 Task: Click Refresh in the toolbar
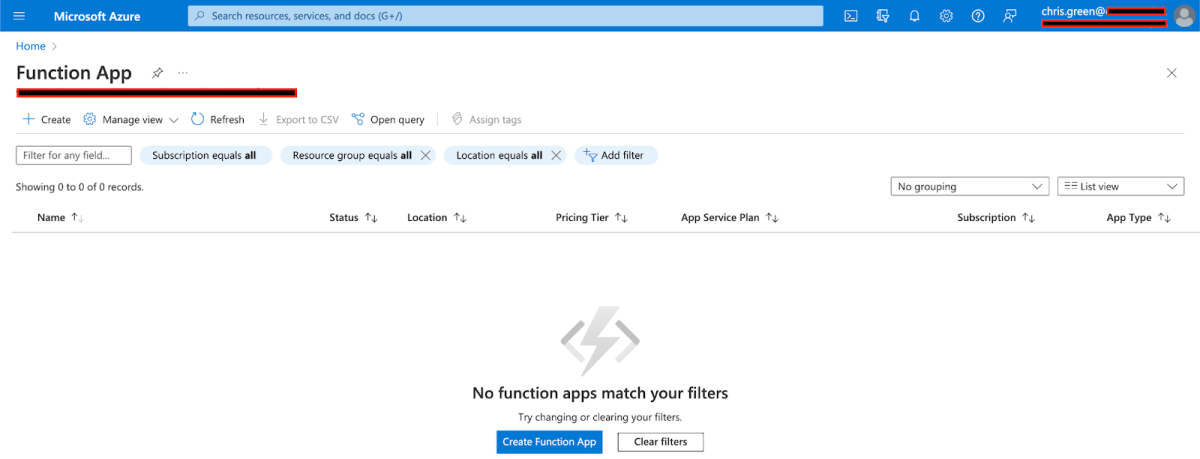(217, 119)
